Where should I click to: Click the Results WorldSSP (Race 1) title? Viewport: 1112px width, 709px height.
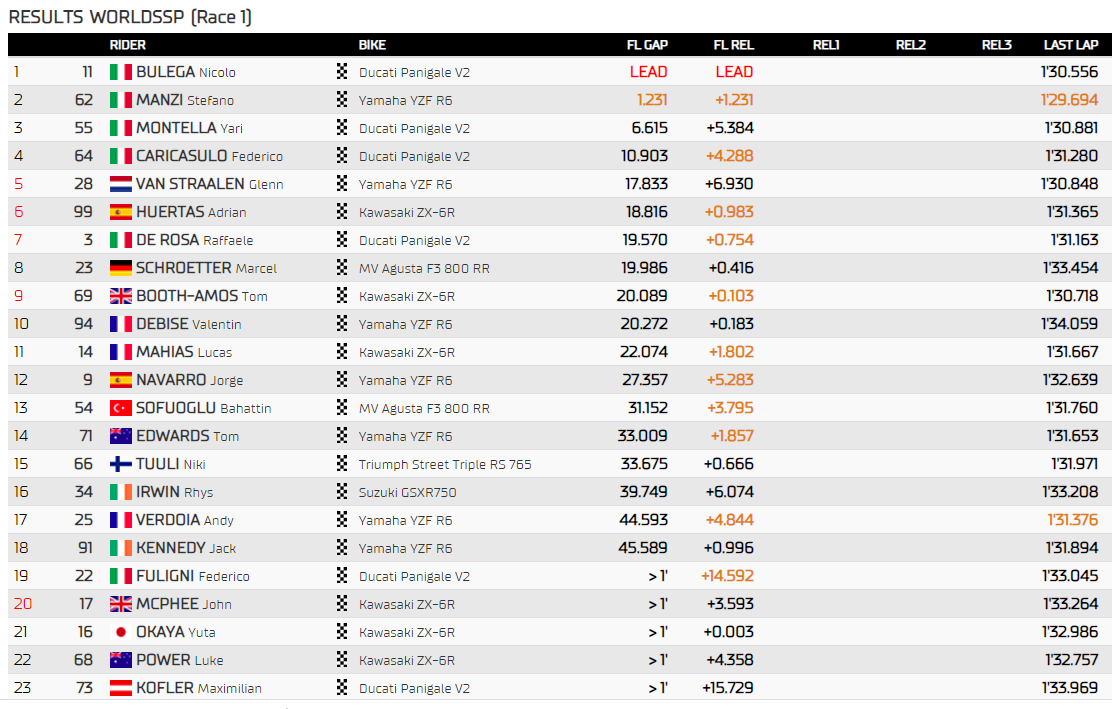pos(130,17)
